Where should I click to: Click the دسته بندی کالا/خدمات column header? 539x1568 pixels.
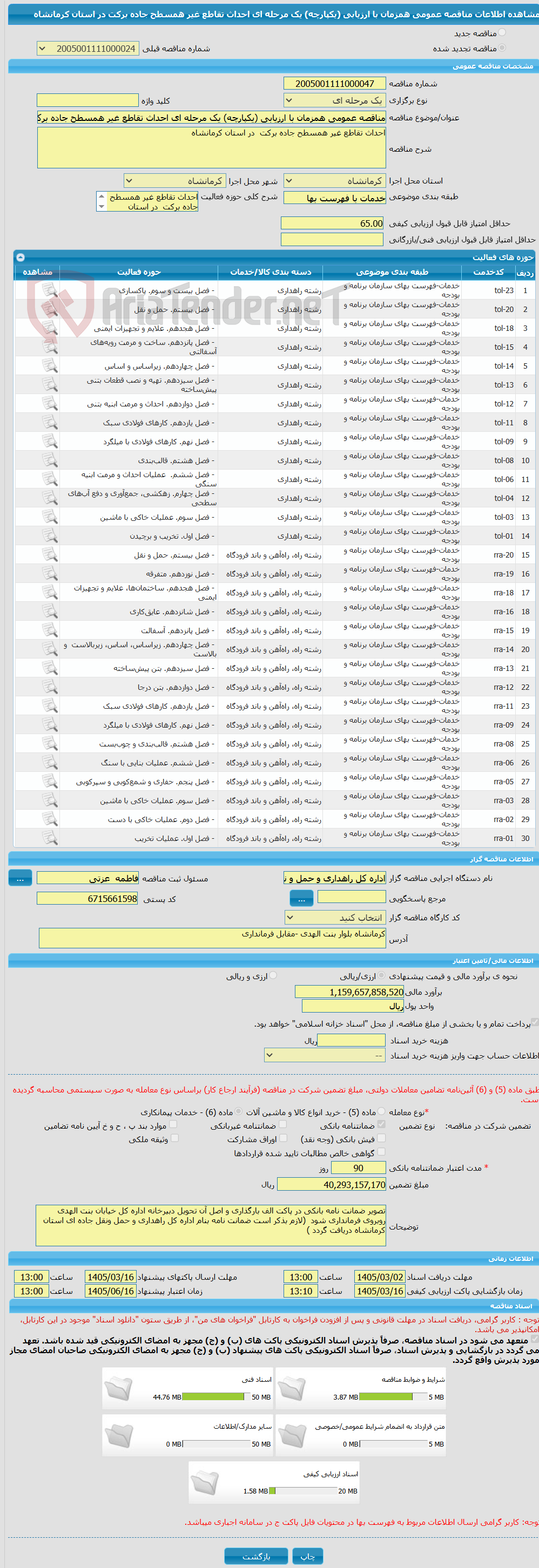pyautogui.click(x=271, y=272)
